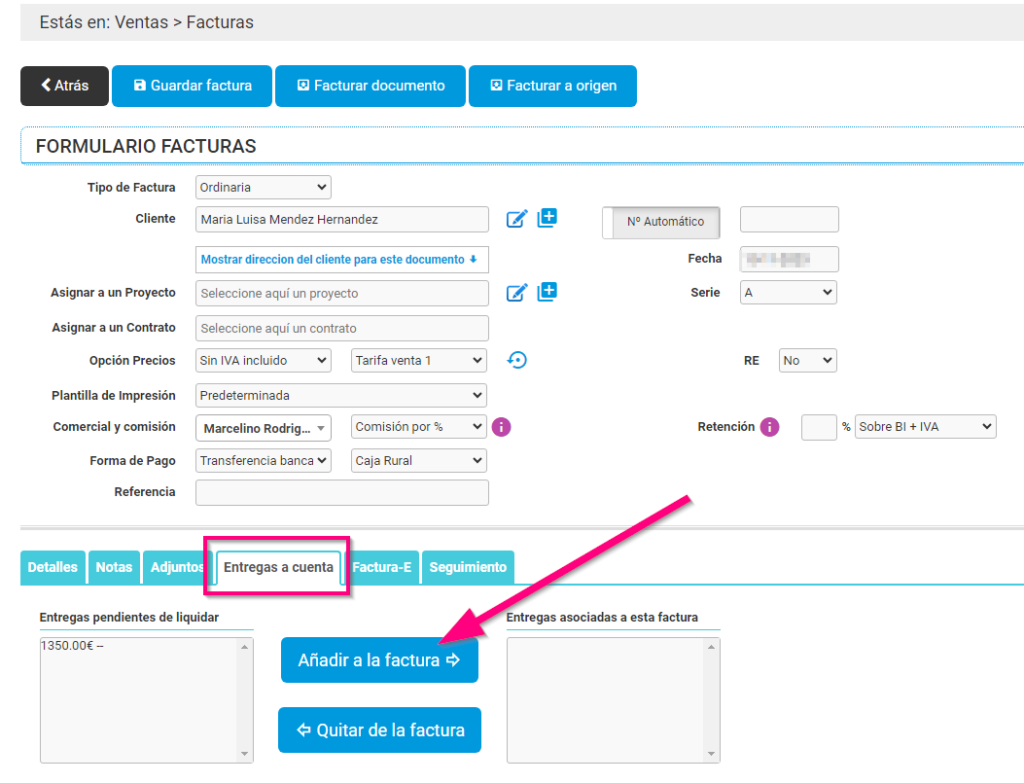Click the refresh prices circular arrow icon
The image size is (1024, 783).
517,360
